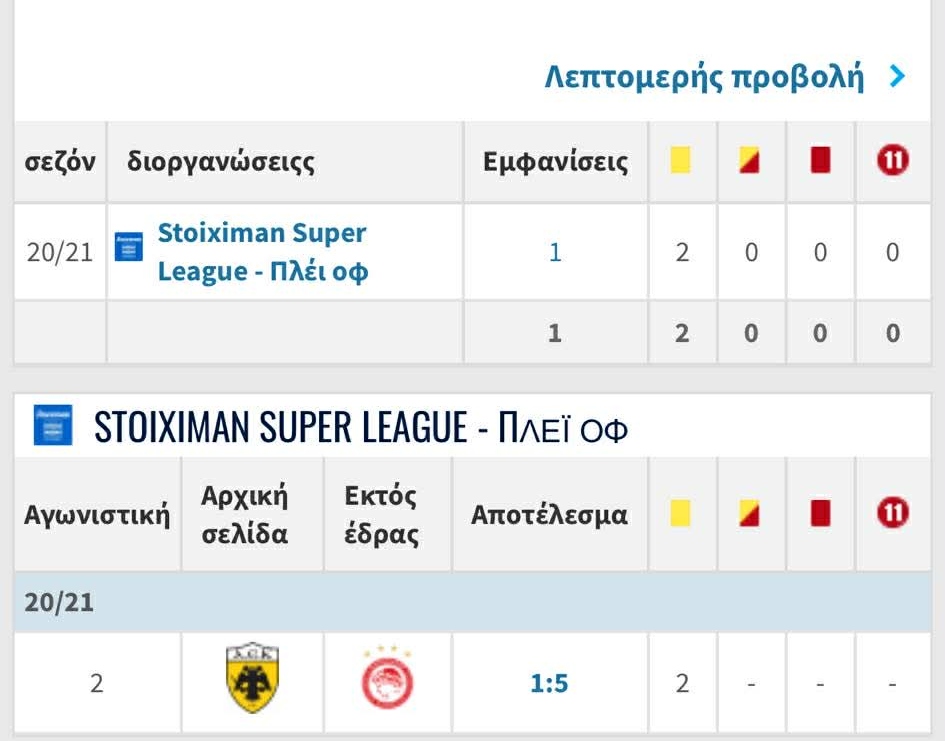Click the Εμφανίσεις column header
945x741 pixels.
coord(555,162)
